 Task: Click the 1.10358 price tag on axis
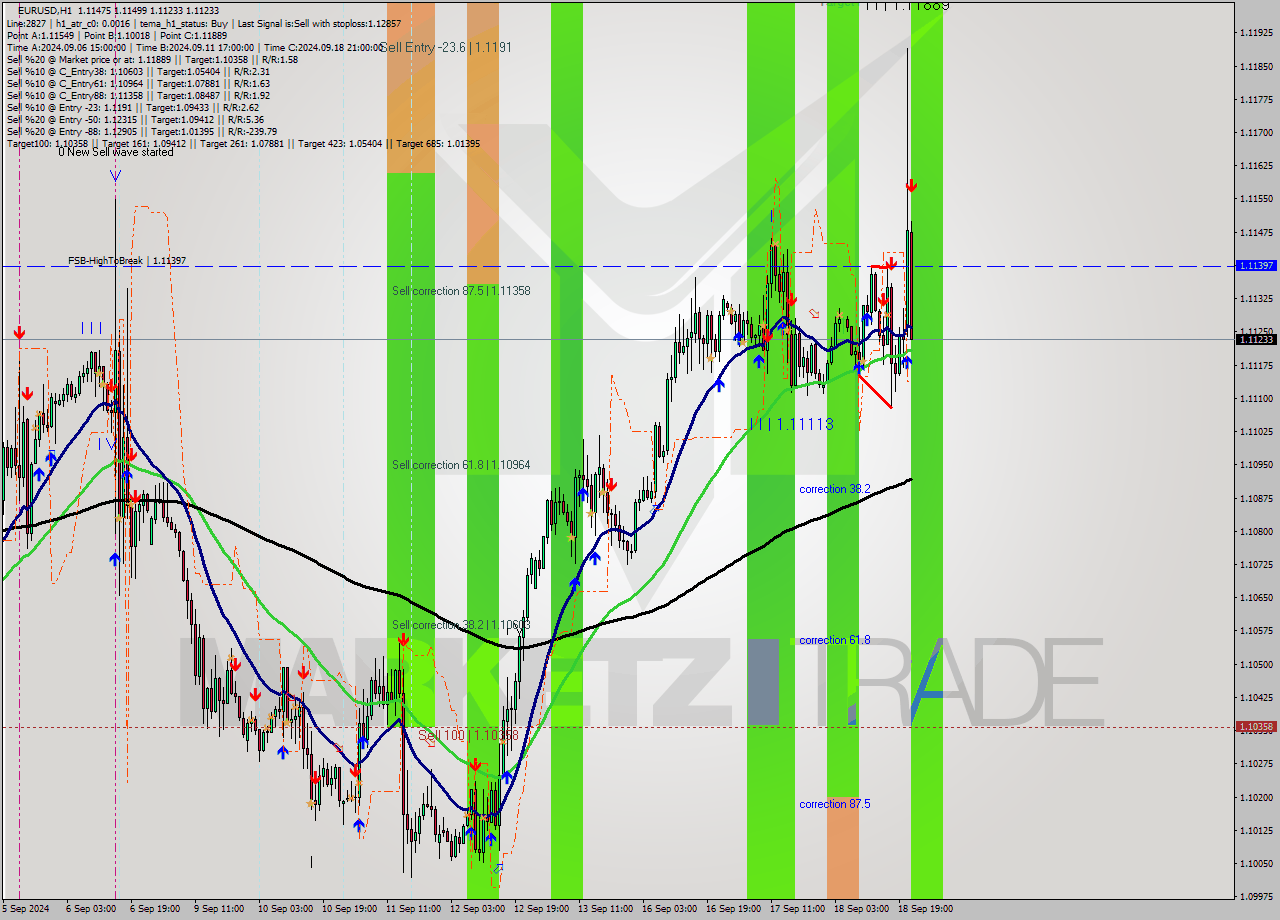(1256, 727)
